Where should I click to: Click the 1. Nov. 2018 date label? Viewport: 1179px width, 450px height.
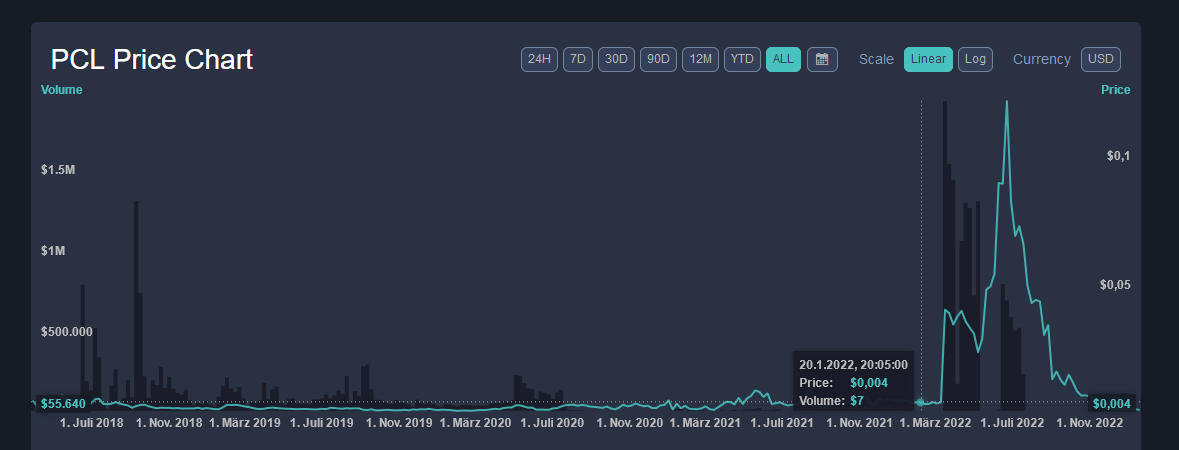point(169,423)
